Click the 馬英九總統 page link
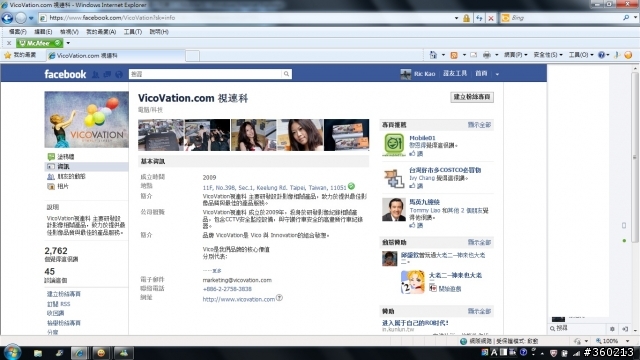The width and height of the screenshot is (640, 360). pyautogui.click(x=424, y=202)
